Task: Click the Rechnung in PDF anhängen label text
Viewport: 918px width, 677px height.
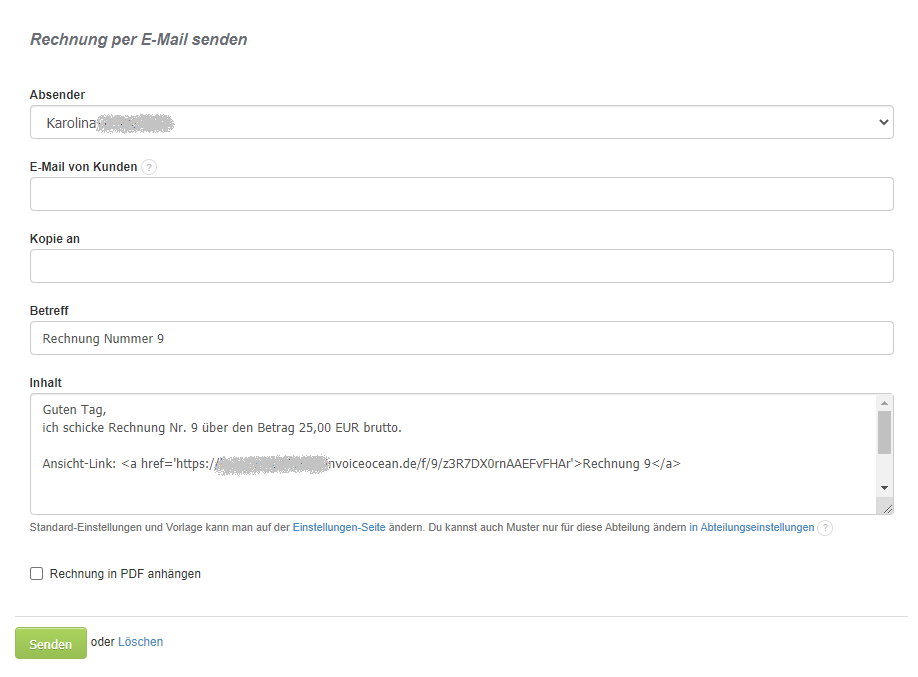Action: point(125,574)
